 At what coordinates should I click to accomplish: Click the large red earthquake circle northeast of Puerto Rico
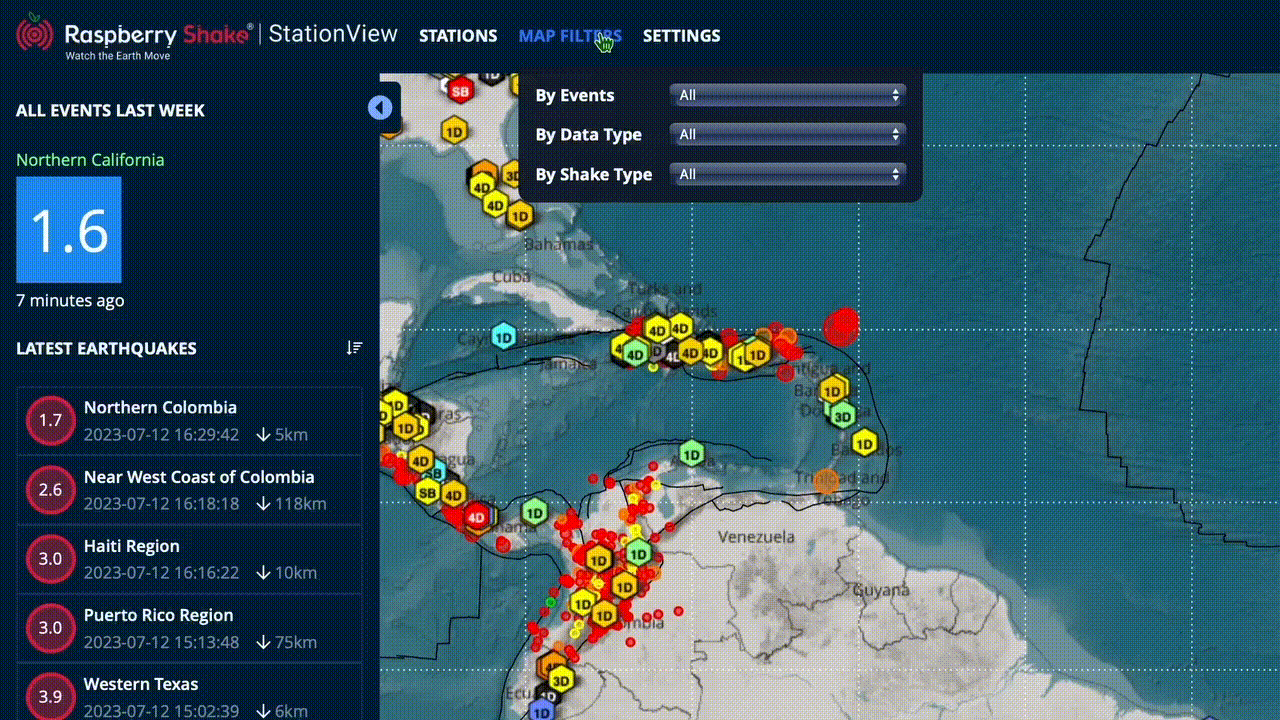[x=842, y=326]
